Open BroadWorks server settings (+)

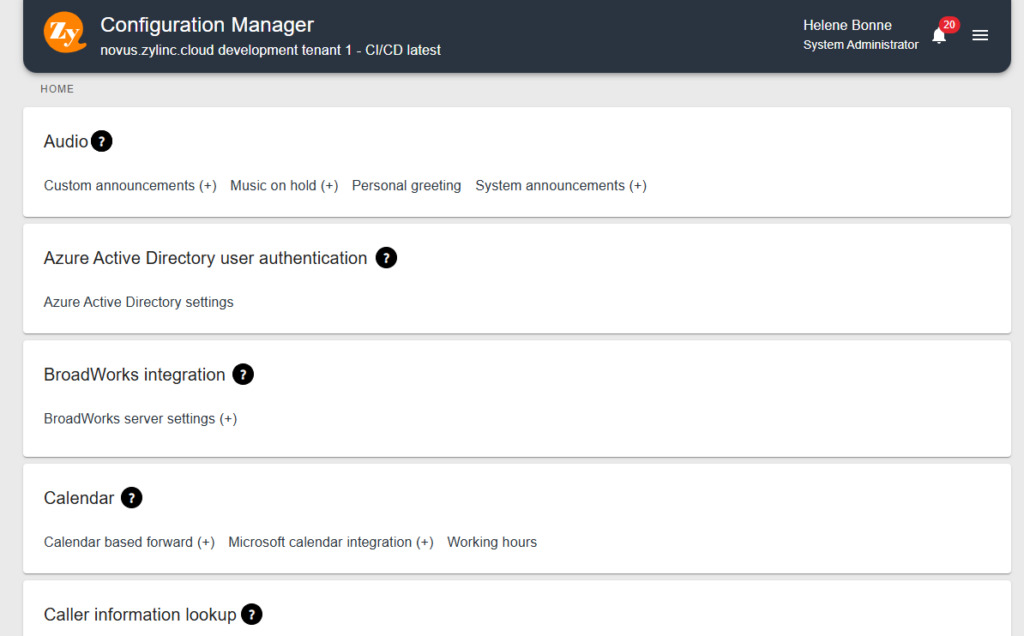tap(140, 419)
